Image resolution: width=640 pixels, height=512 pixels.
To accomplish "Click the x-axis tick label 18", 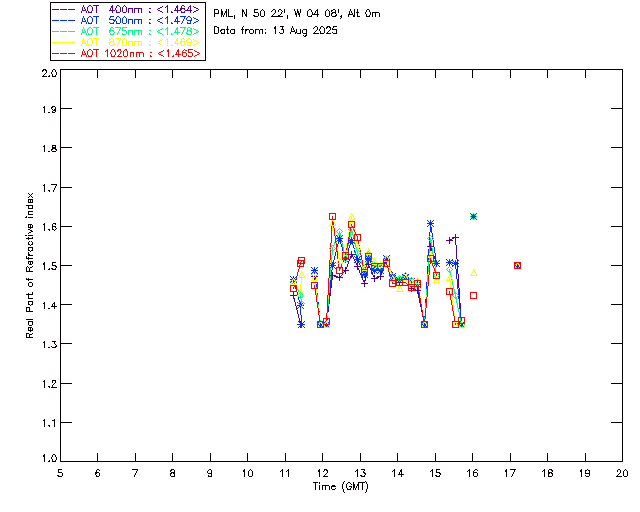I will click(548, 473).
